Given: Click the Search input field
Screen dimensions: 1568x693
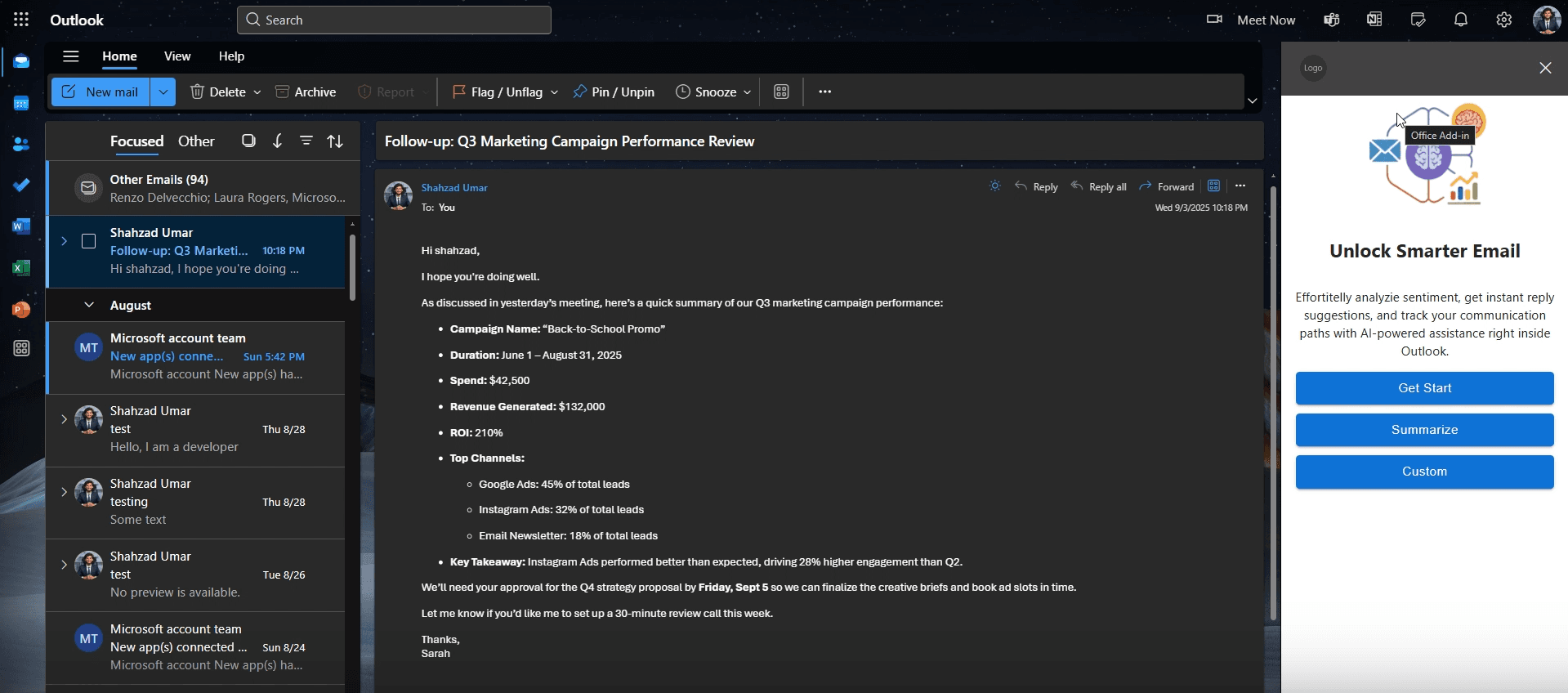Looking at the screenshot, I should [394, 20].
